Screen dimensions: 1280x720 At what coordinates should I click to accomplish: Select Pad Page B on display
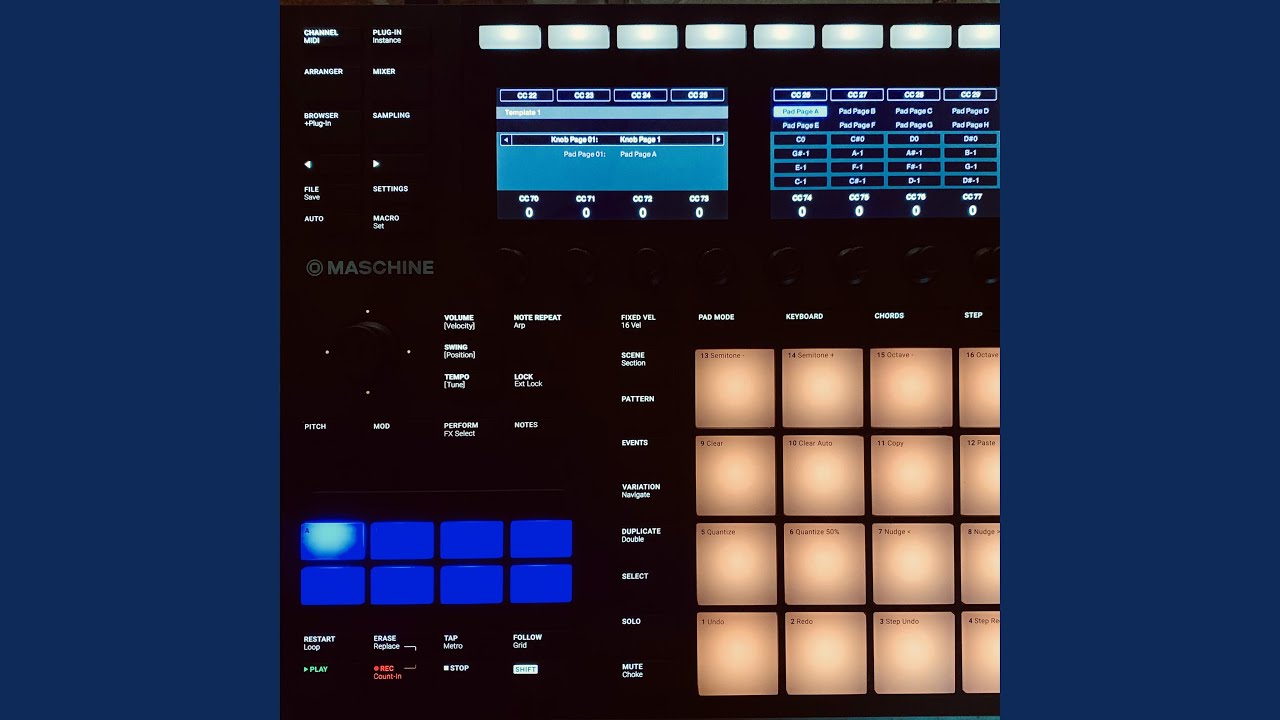coord(857,111)
